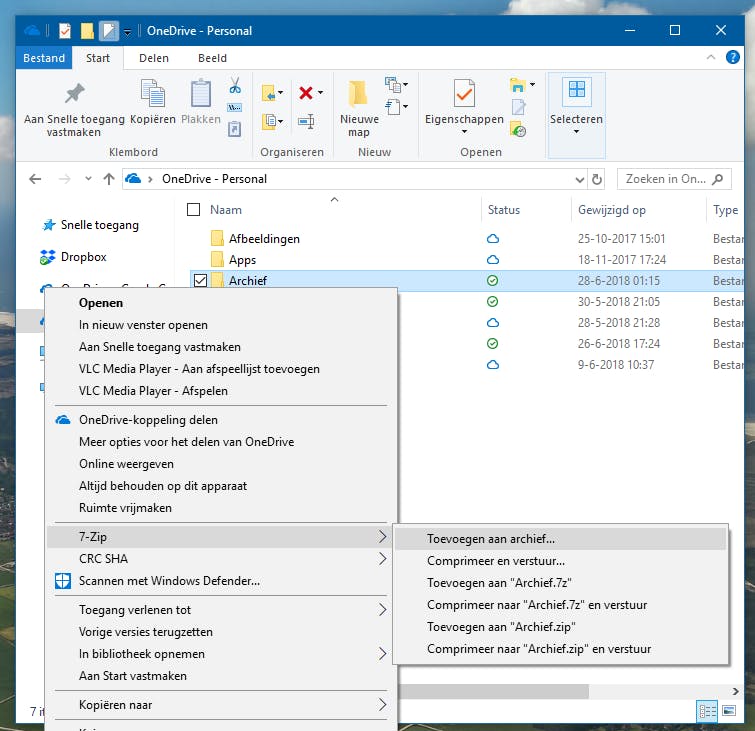Image resolution: width=755 pixels, height=731 pixels.
Task: Click the scissors Cut icon
Action: point(234,85)
